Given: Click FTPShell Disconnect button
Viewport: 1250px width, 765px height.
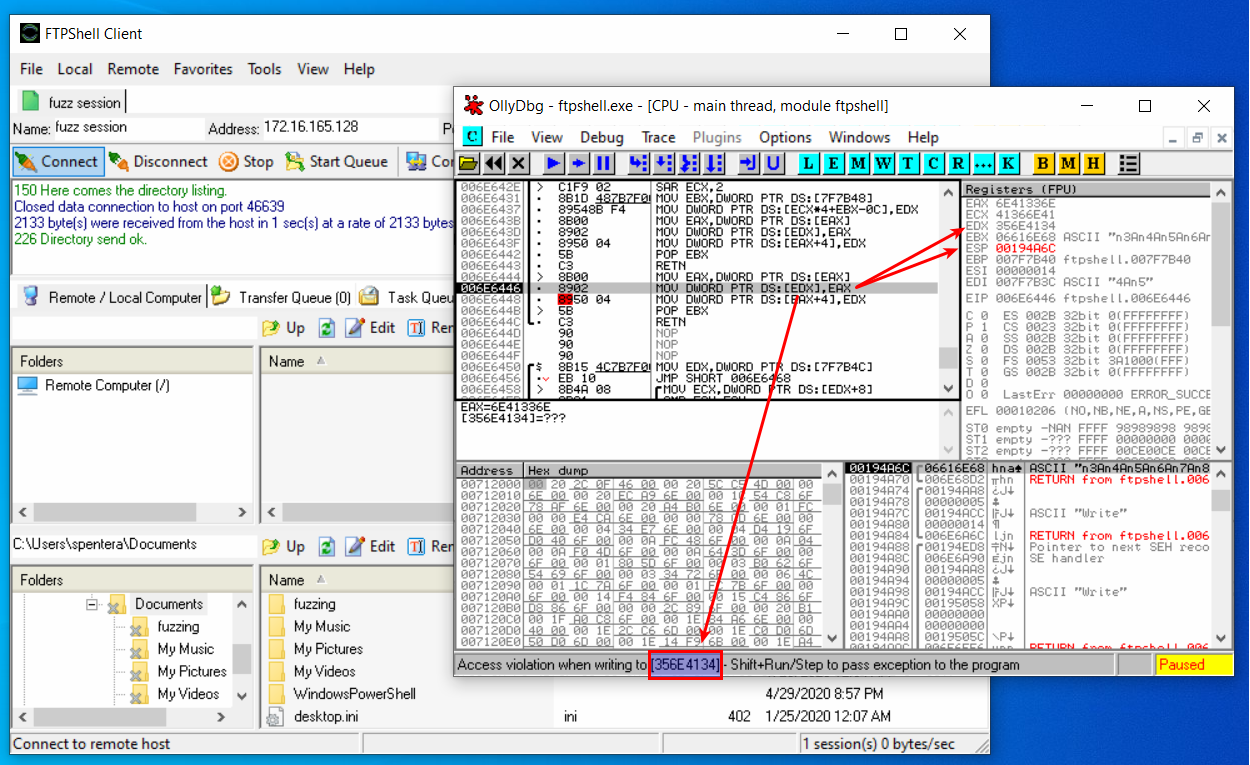Looking at the screenshot, I should click(157, 161).
